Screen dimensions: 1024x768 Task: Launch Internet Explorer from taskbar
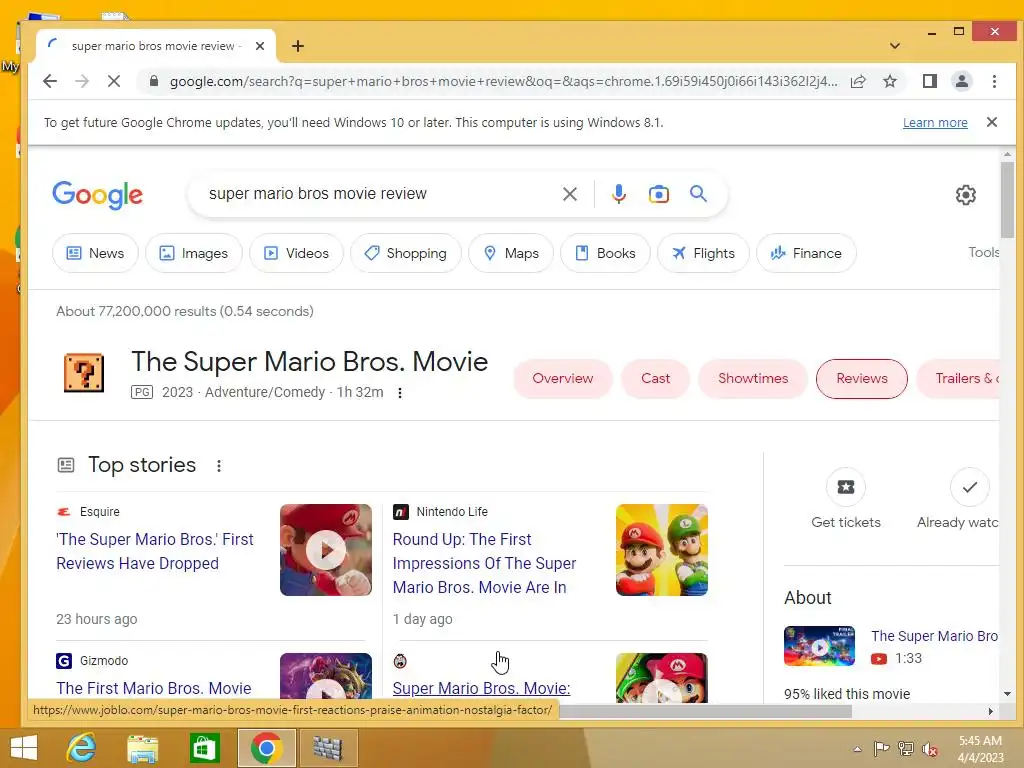(x=82, y=748)
